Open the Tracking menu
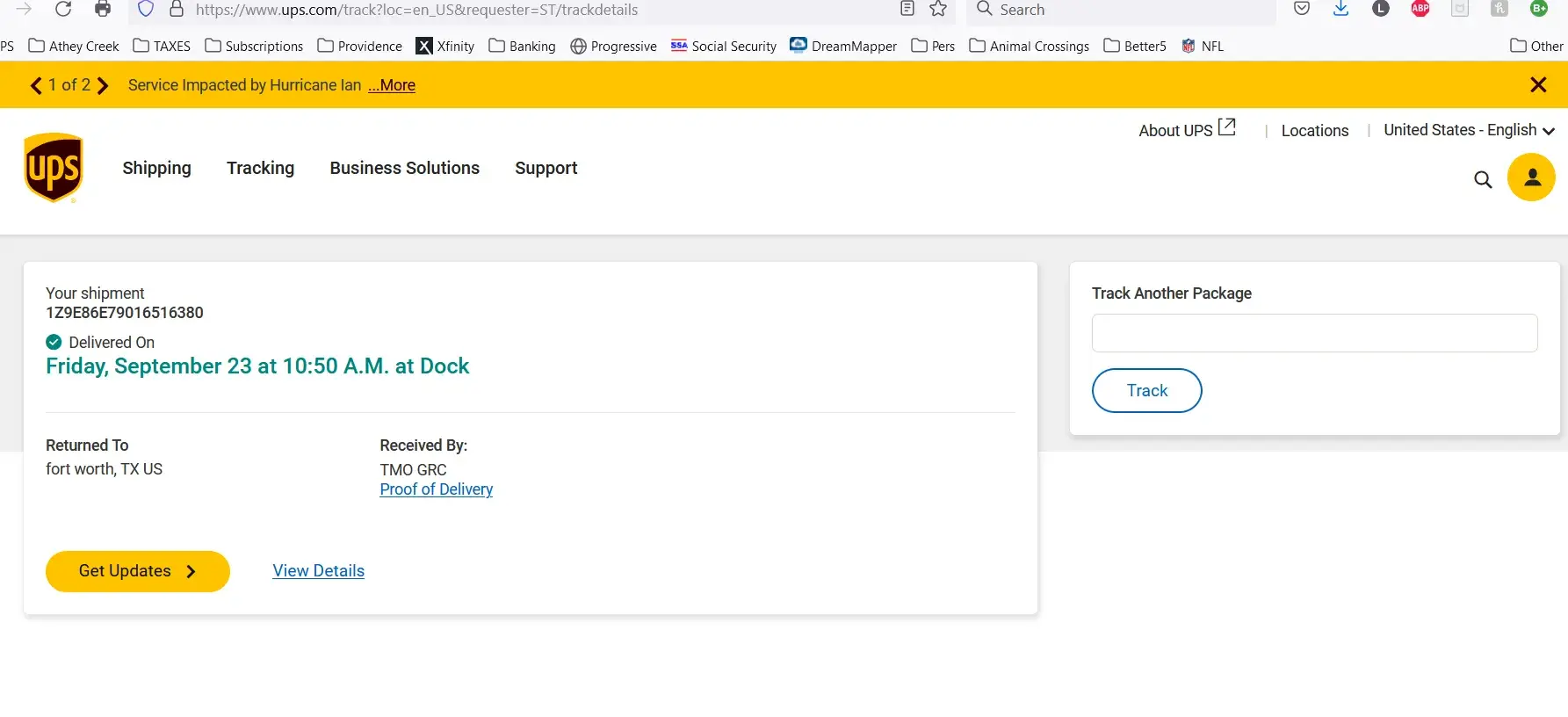The width and height of the screenshot is (1568, 717). click(260, 168)
